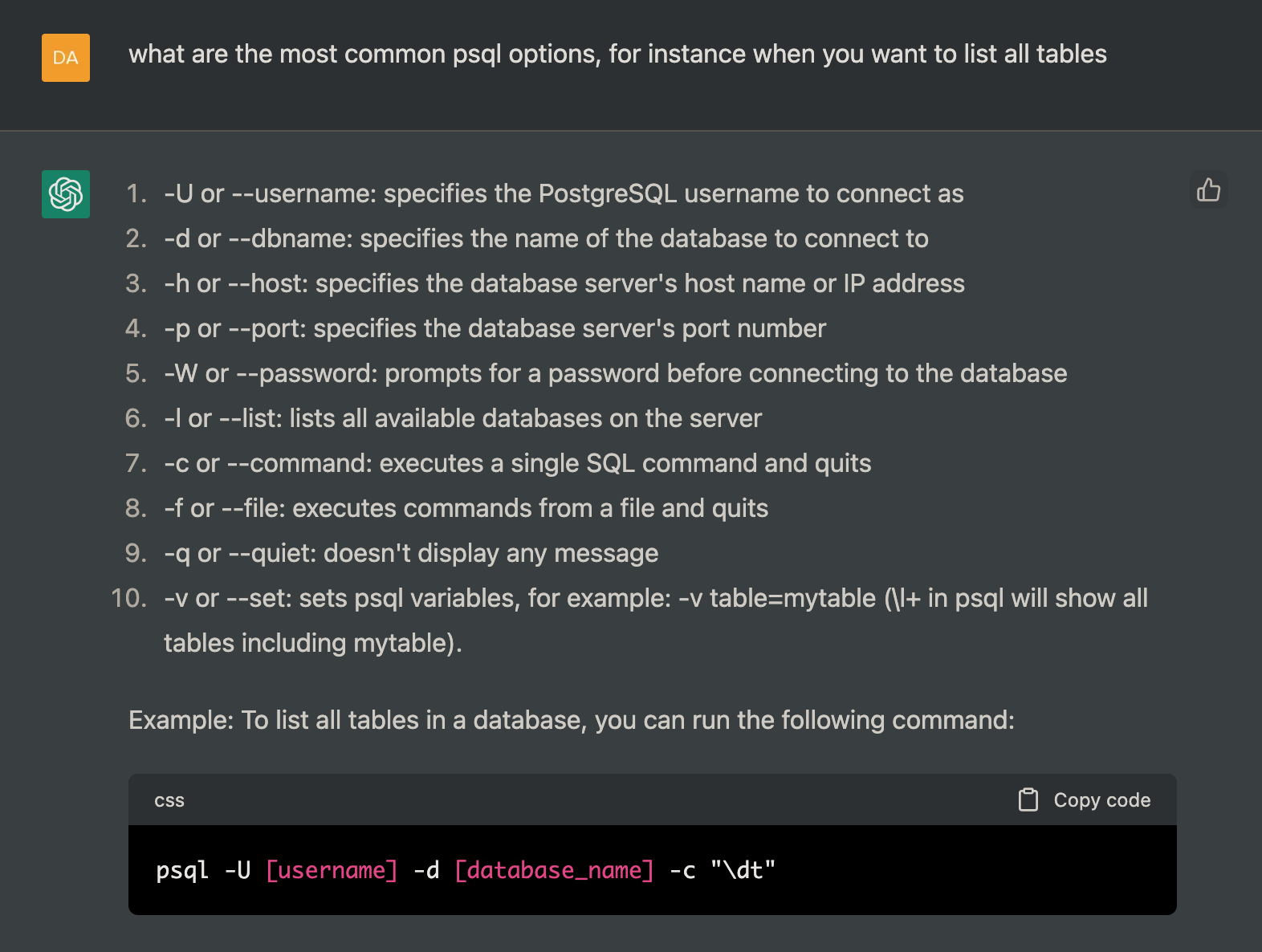1262x952 pixels.
Task: Click the thumbs up feedback icon
Action: pos(1208,190)
